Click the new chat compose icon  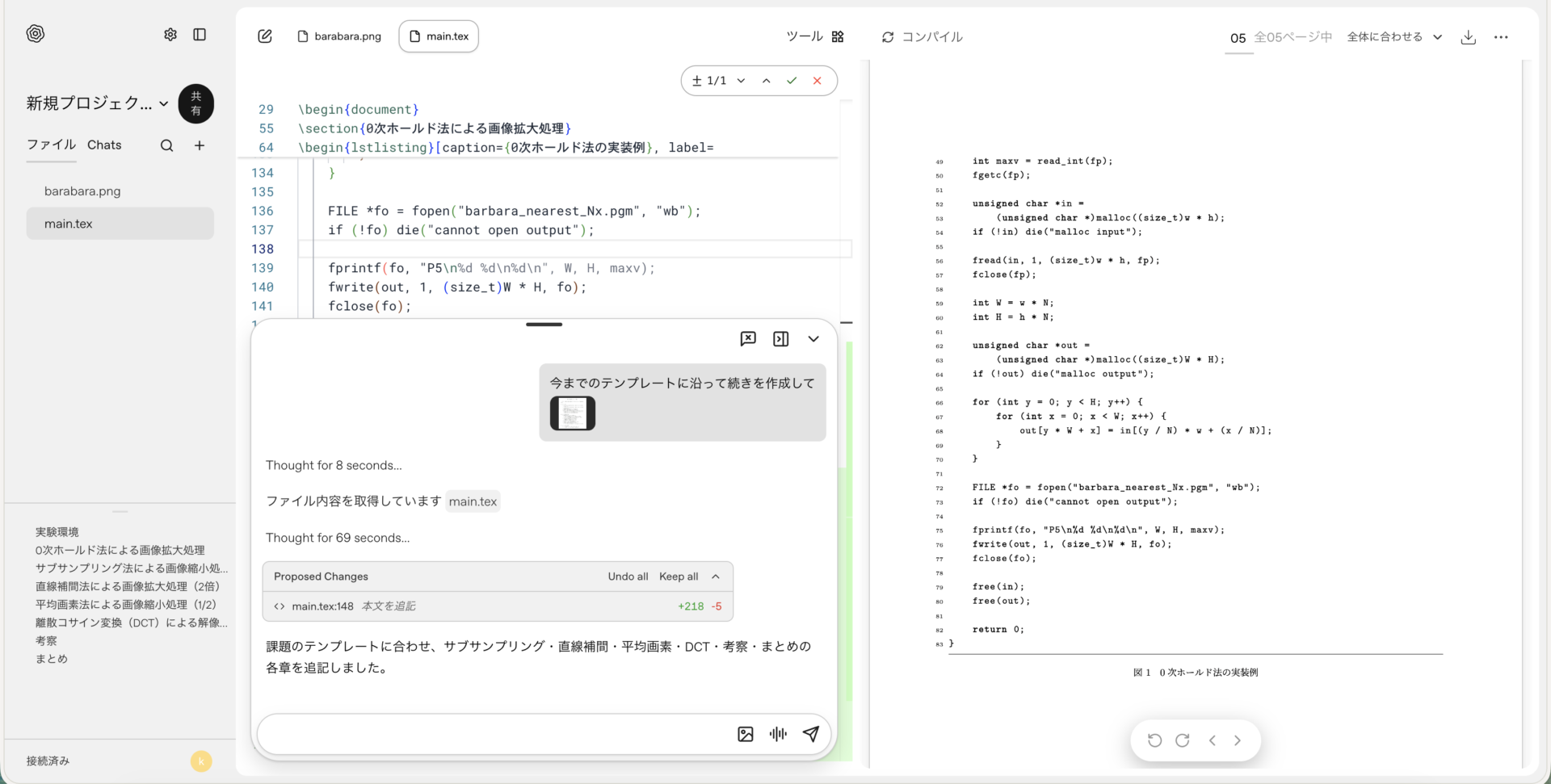click(x=265, y=36)
